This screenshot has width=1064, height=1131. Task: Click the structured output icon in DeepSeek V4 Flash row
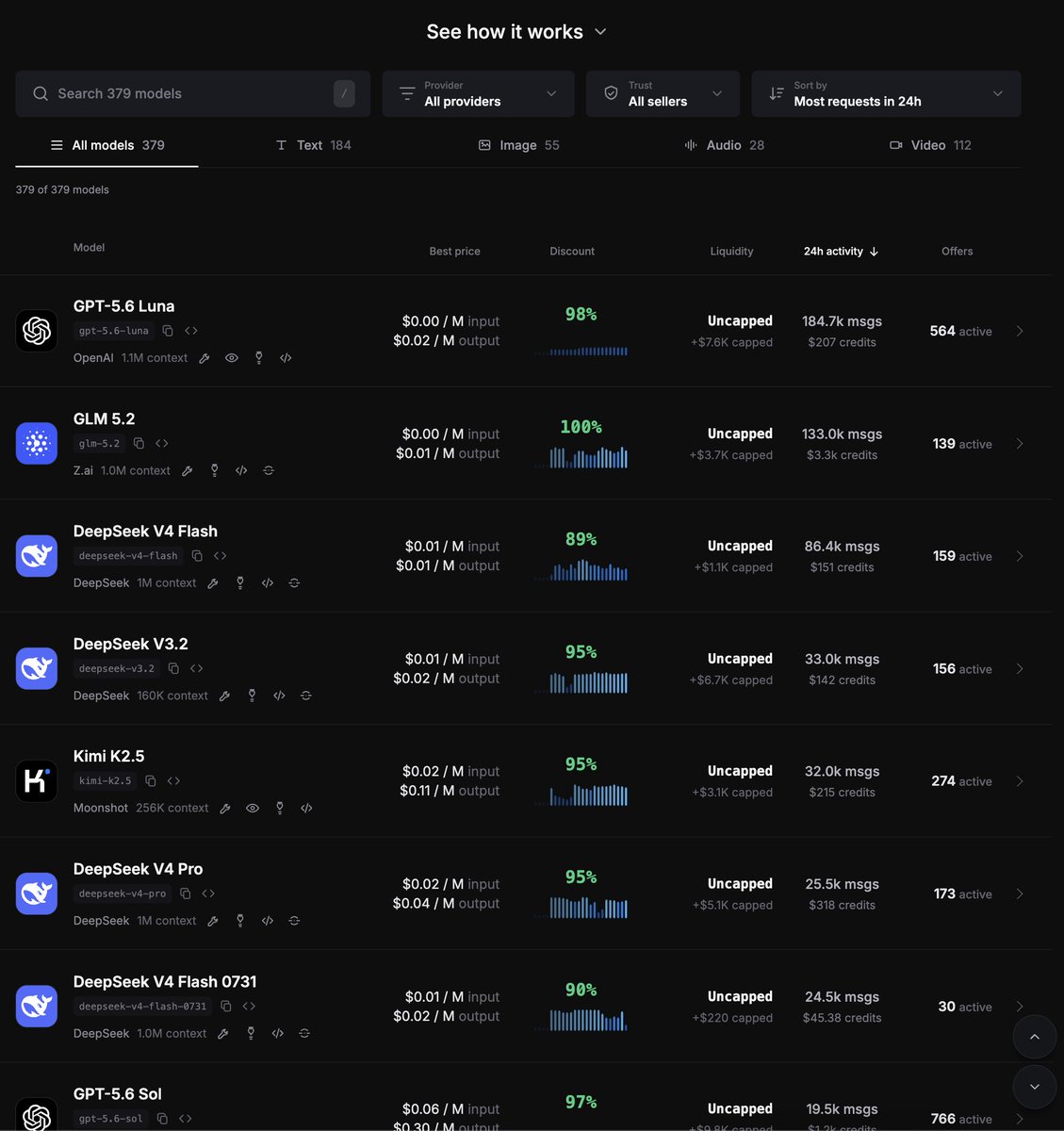268,583
